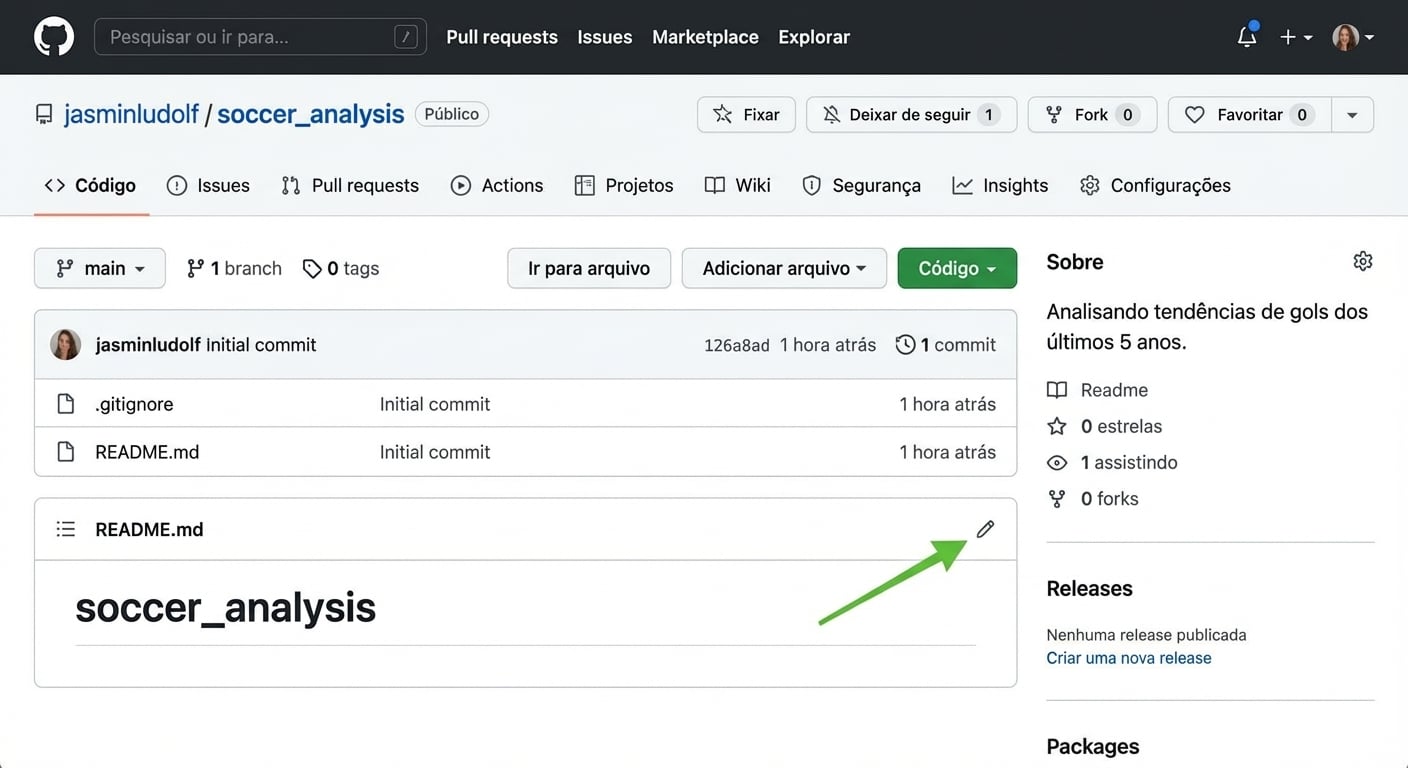Open soccer_analysis repository link
The width and height of the screenshot is (1408, 768).
[x=311, y=114]
